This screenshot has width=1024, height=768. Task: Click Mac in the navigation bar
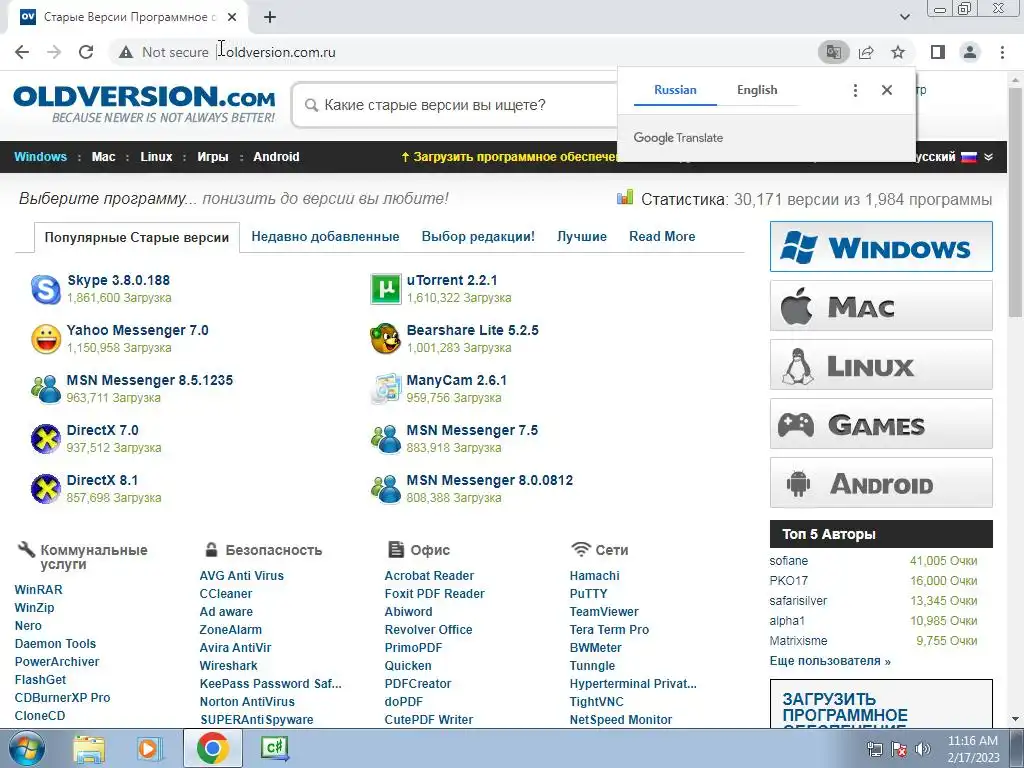(x=103, y=157)
